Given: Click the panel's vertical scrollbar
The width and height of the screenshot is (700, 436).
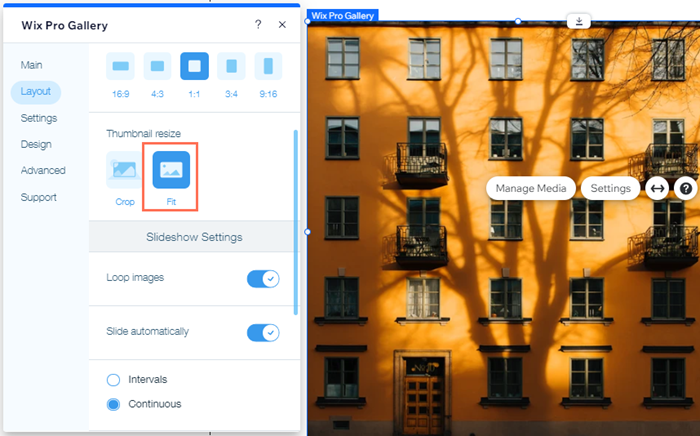Looking at the screenshot, I should pos(296,222).
